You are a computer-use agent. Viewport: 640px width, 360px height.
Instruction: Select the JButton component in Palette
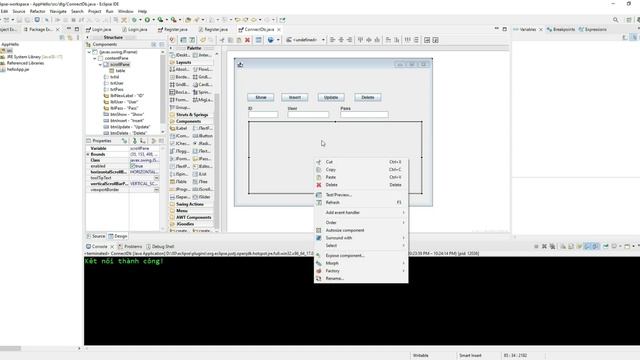point(202,136)
